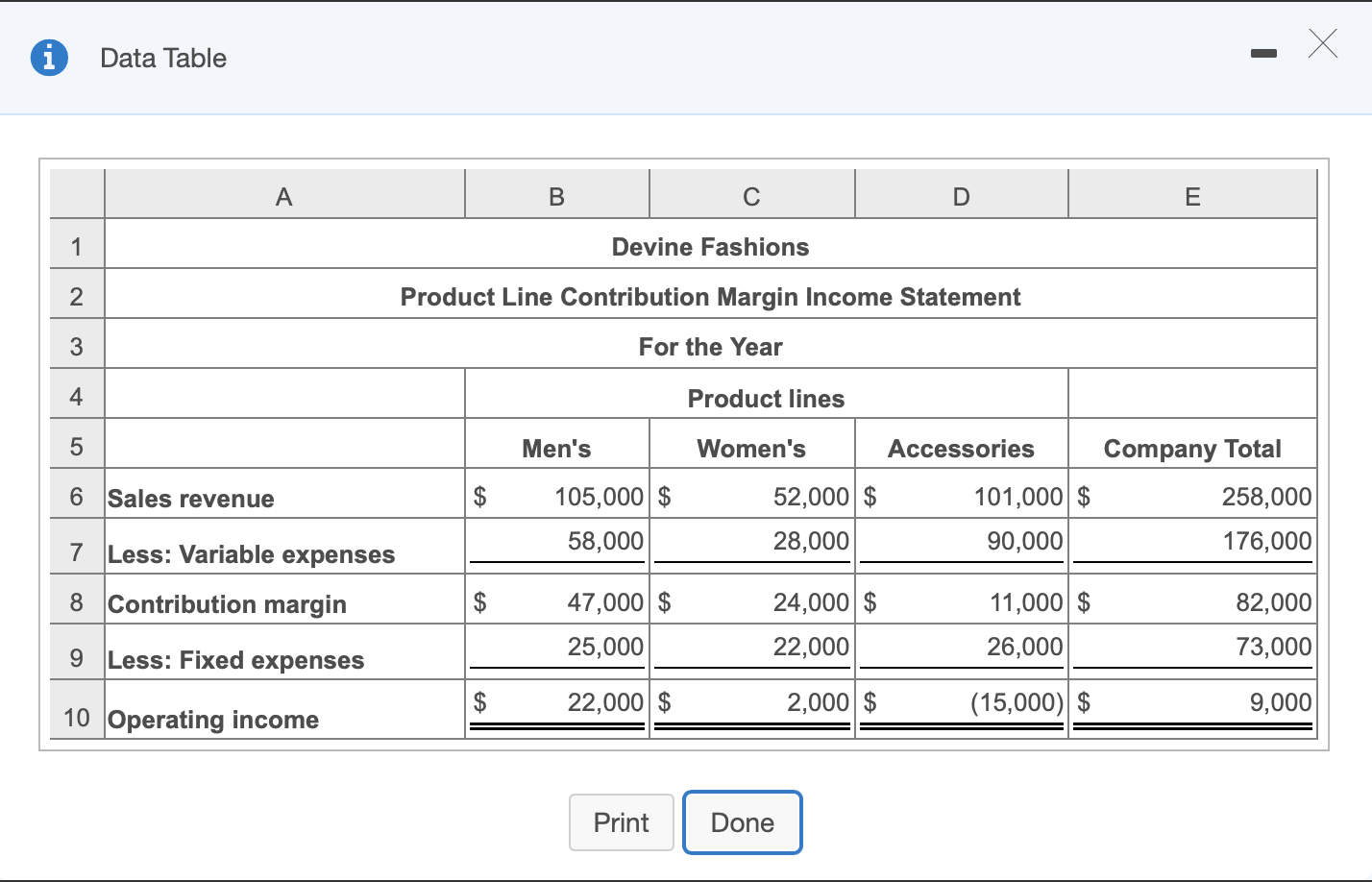Click the Done button
The width and height of the screenshot is (1372, 882).
coord(743,822)
